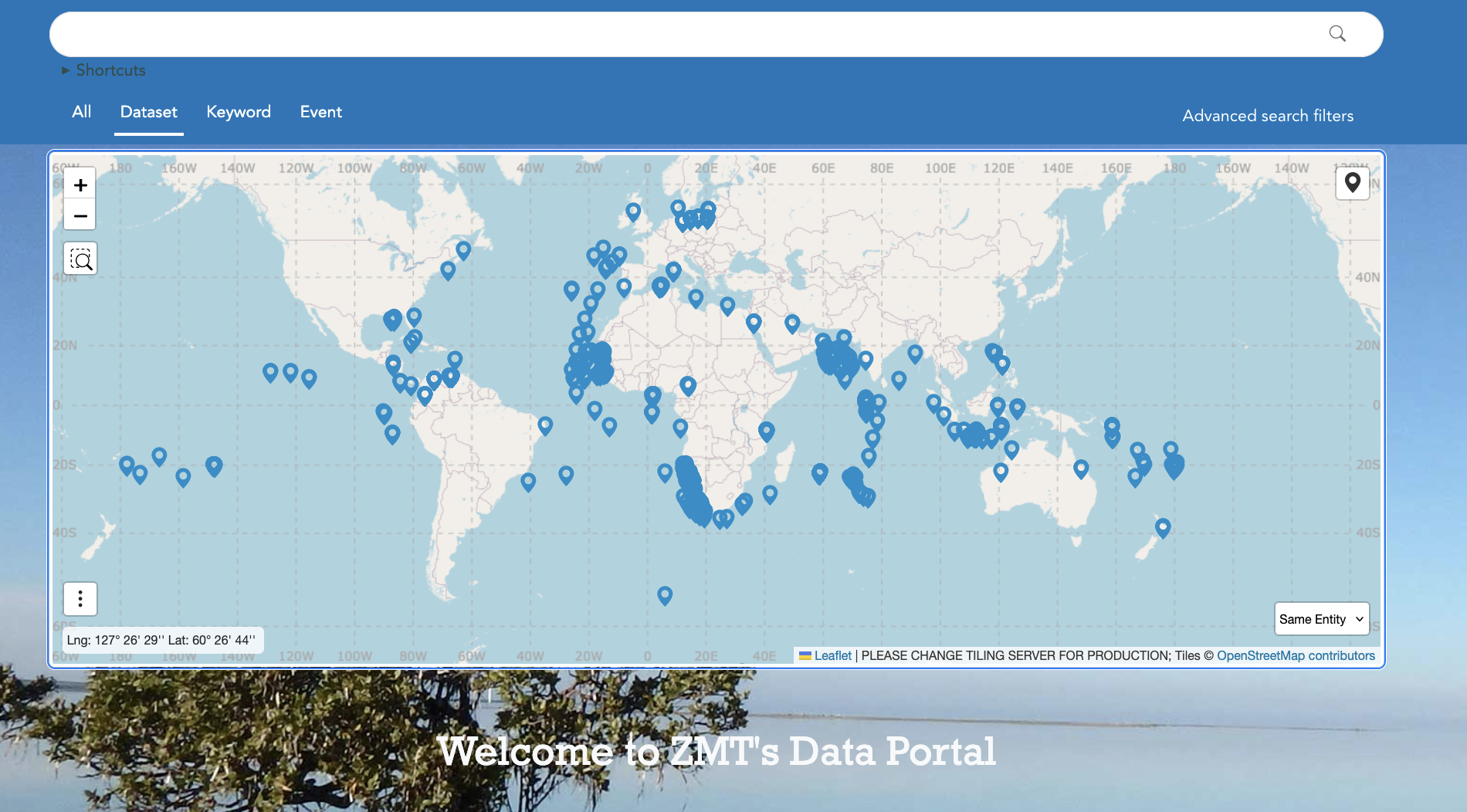The height and width of the screenshot is (812, 1467).
Task: Select the Keyword tab
Action: [239, 112]
